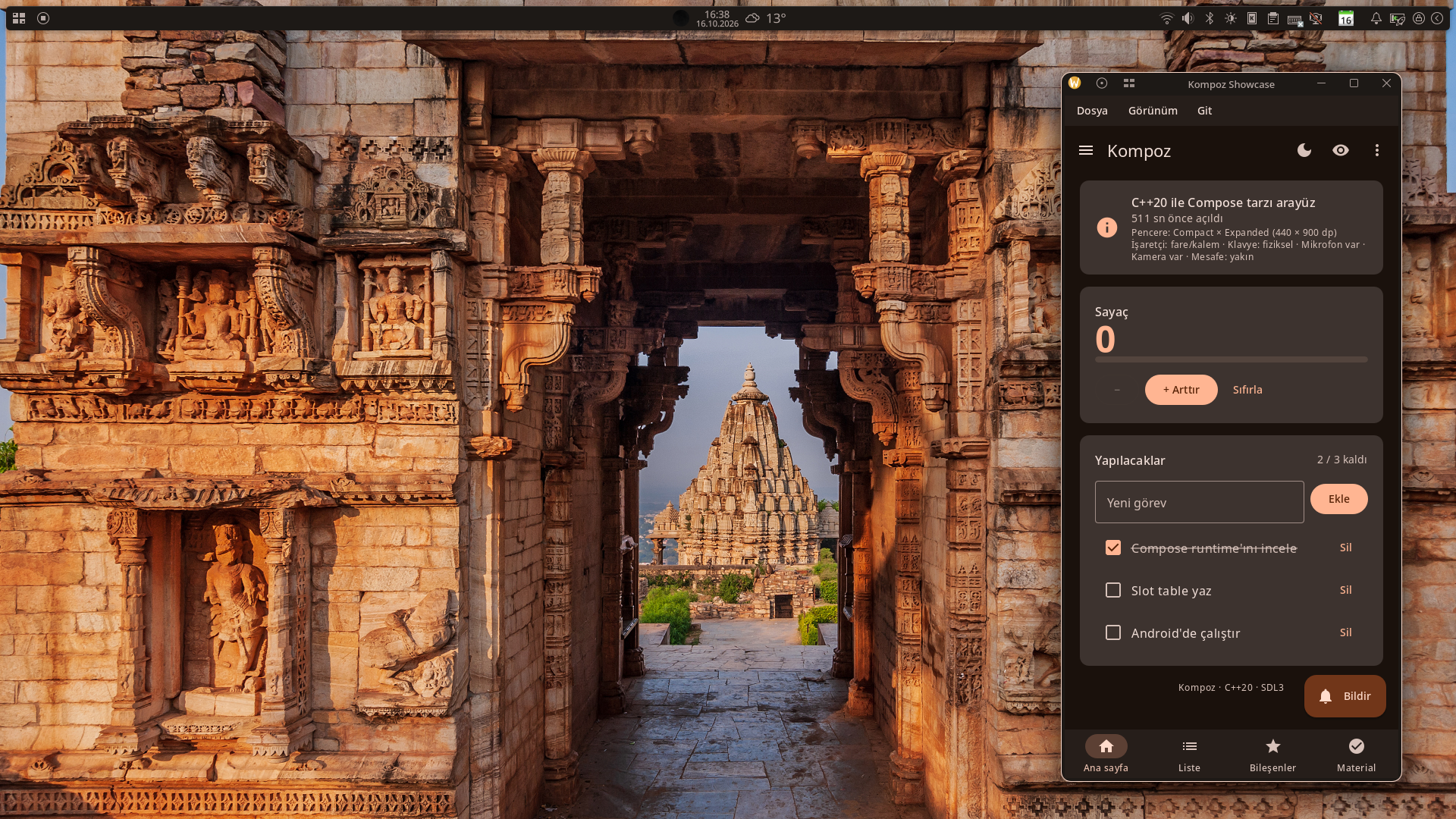Click the grid icon in the window titlebar
Screen dimensions: 1456x819
coord(1129,83)
